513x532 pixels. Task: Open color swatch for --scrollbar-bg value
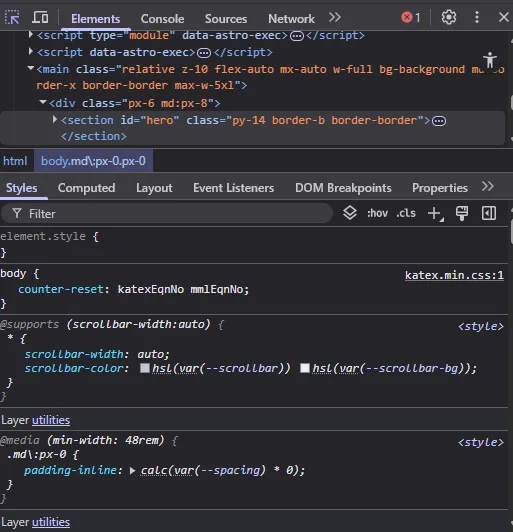305,368
